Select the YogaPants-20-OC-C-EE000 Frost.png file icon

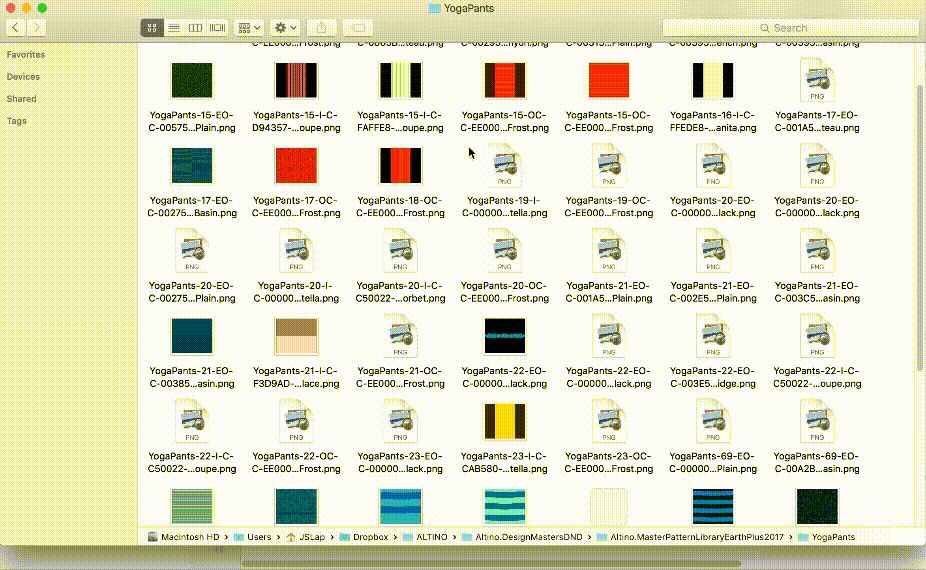click(504, 250)
